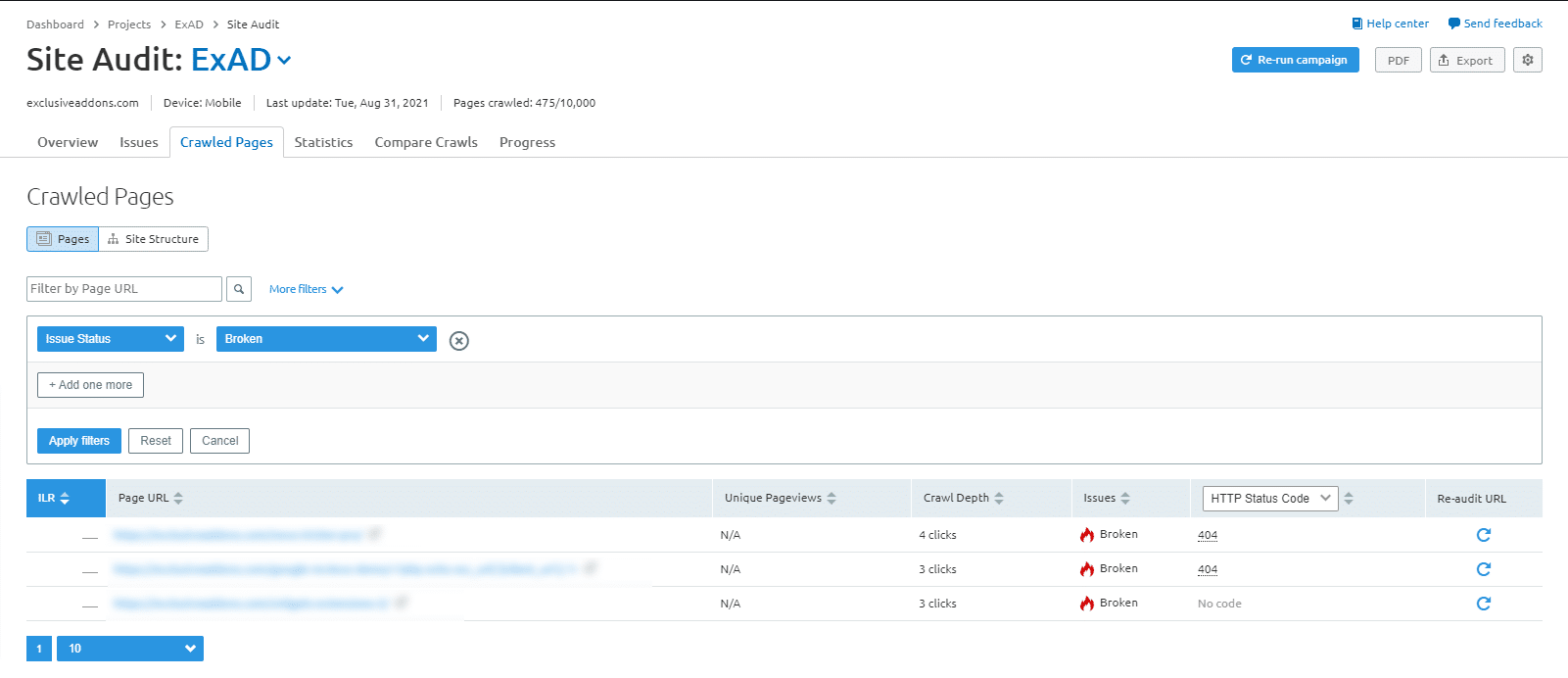
Task: Open external link icon of the first page URL
Action: tap(374, 534)
